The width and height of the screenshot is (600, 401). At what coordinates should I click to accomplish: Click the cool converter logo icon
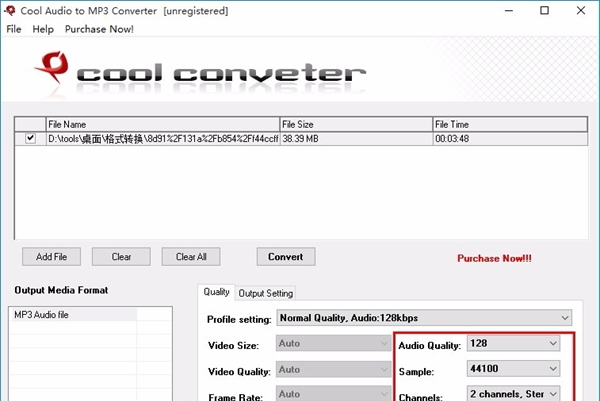(x=52, y=67)
